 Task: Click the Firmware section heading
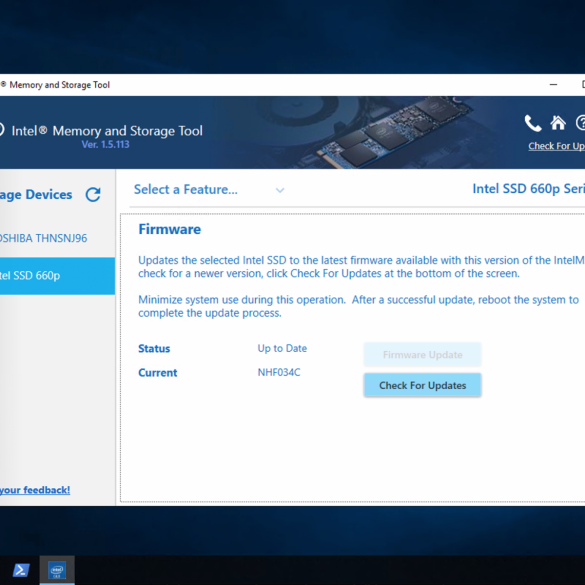click(x=169, y=229)
